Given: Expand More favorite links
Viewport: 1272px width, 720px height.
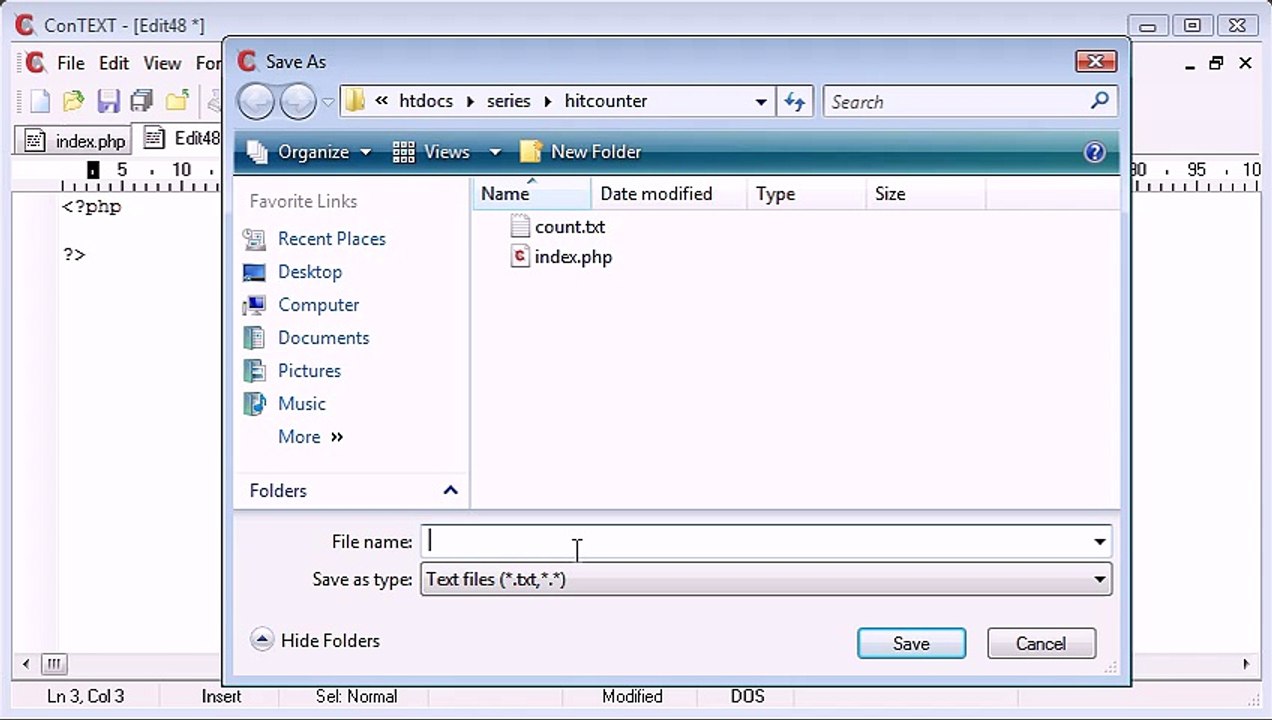Looking at the screenshot, I should [x=310, y=437].
